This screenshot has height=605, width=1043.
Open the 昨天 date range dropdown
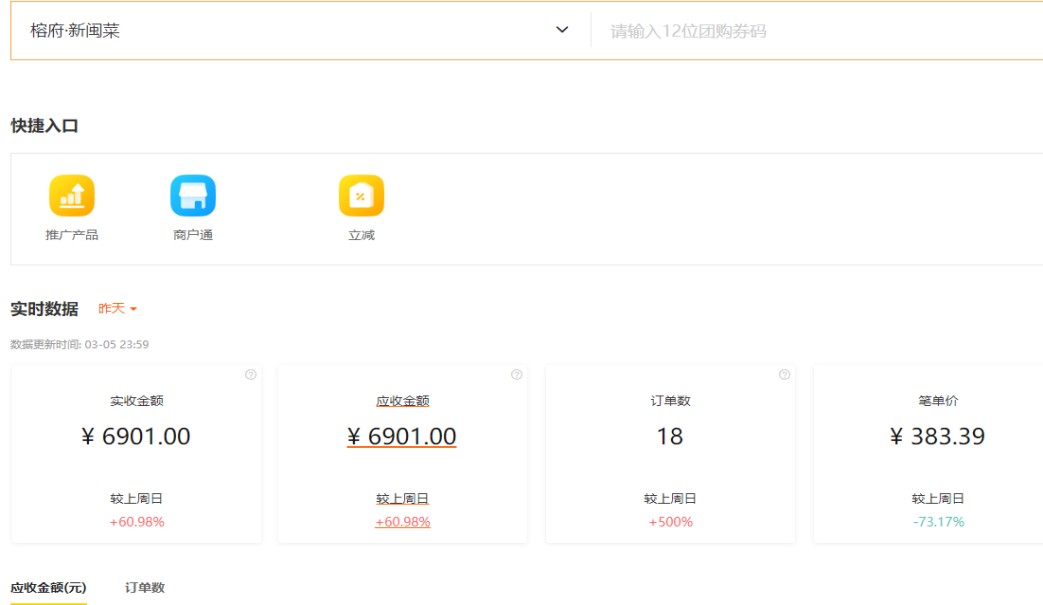(x=117, y=309)
